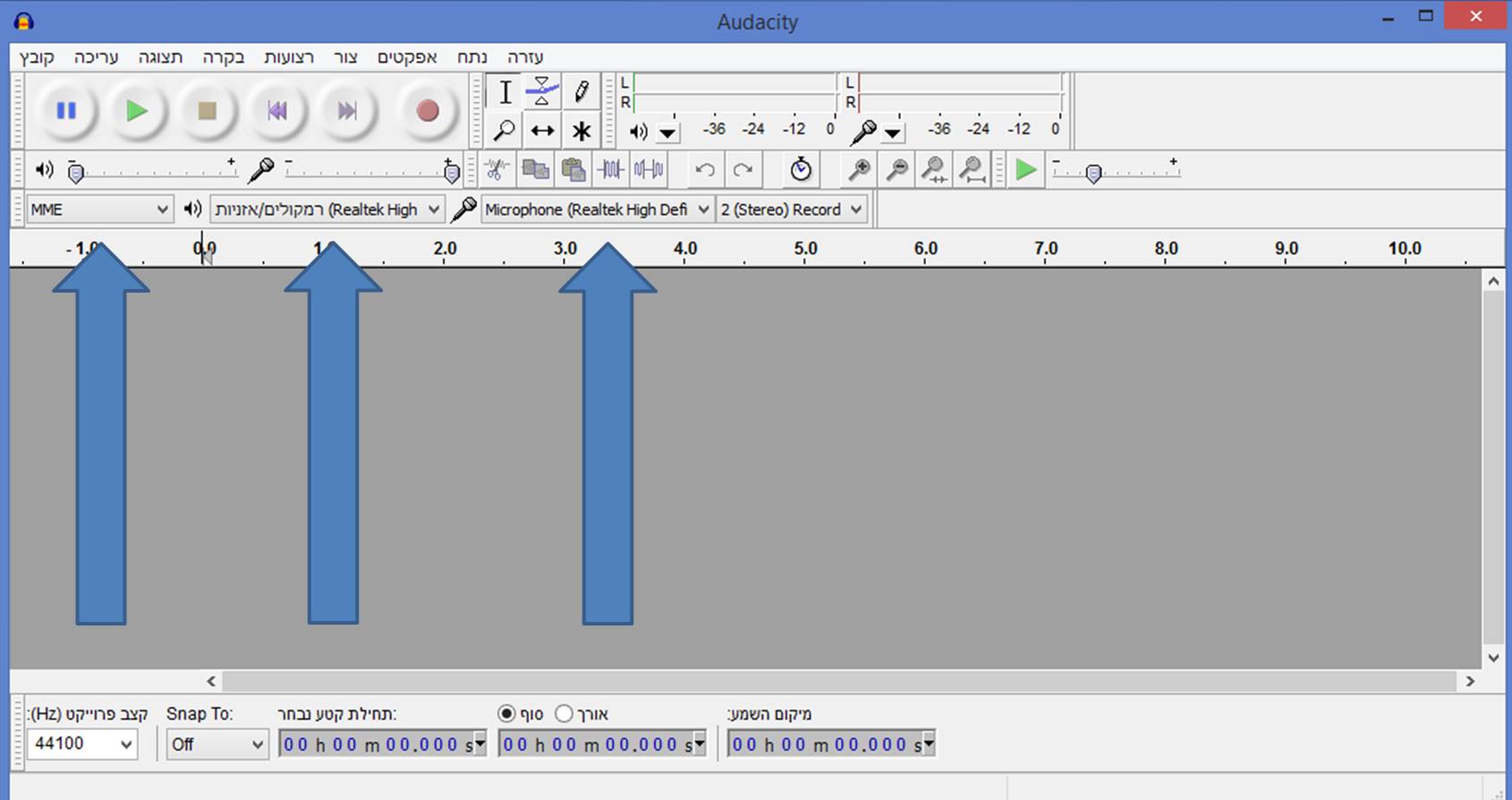Click the Fit Selection zoom icon
The width and height of the screenshot is (1512, 800).
(934, 169)
